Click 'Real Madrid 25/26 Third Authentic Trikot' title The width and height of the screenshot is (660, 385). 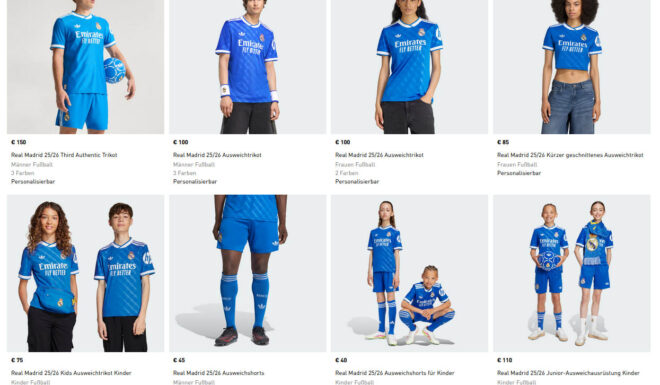(64, 155)
